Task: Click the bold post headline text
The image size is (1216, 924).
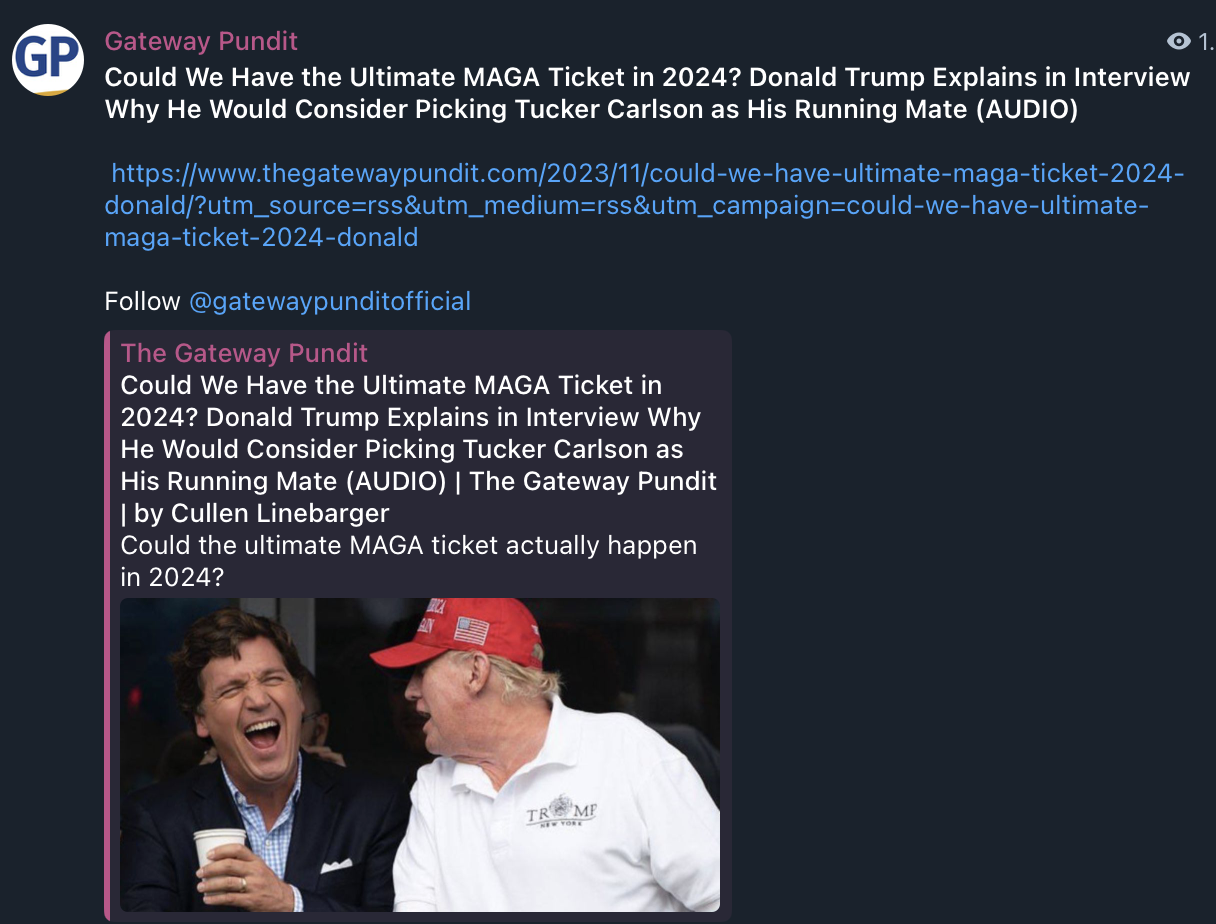Action: [x=648, y=93]
